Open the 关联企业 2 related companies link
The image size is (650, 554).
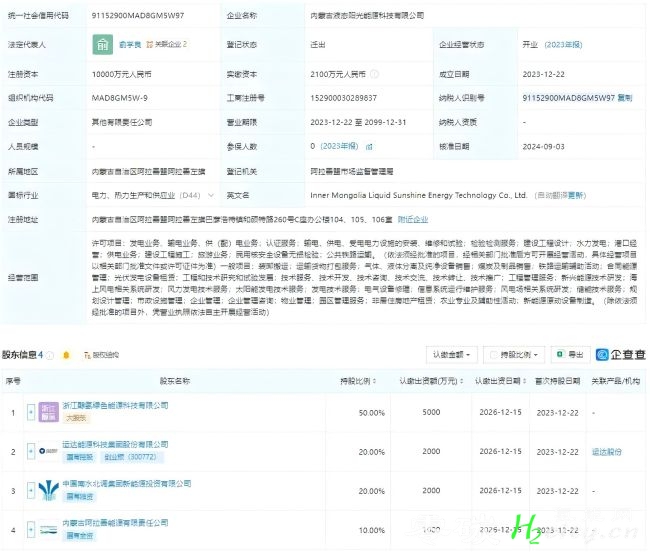pyautogui.click(x=167, y=44)
